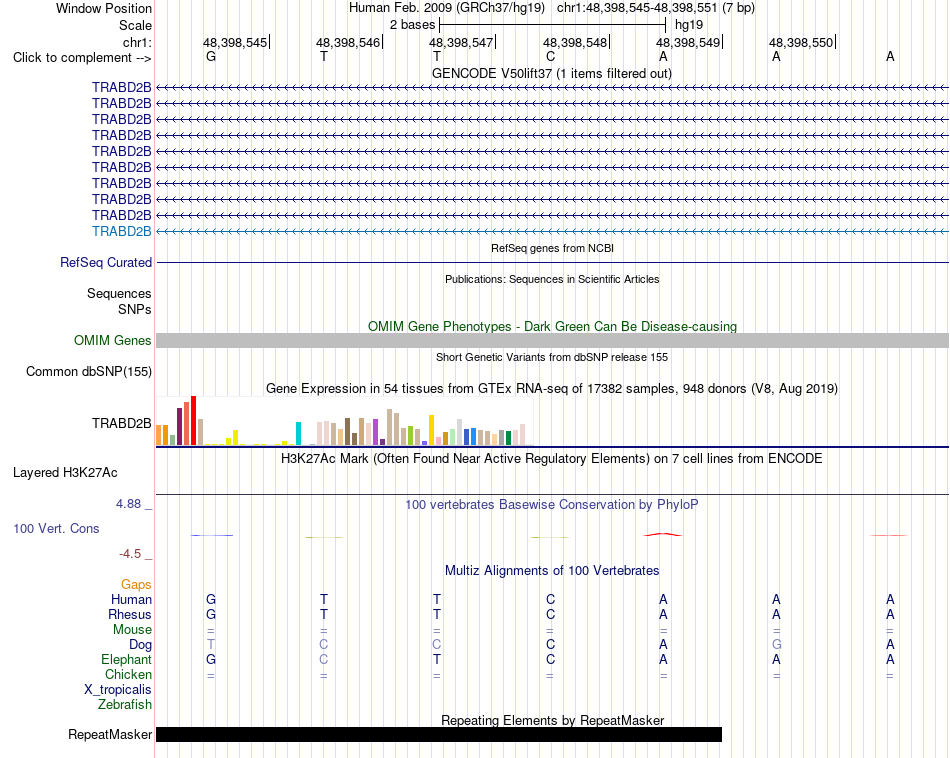Click the 'Layered H3K27Ac' track label
This screenshot has width=950, height=758.
click(x=65, y=473)
